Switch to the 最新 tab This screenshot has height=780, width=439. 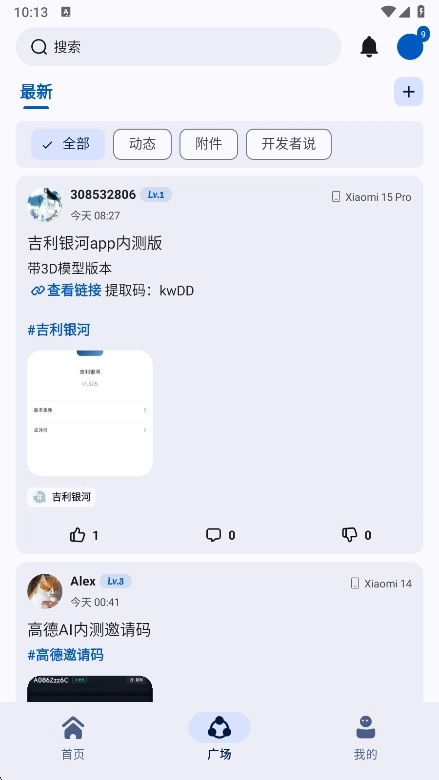click(x=36, y=93)
